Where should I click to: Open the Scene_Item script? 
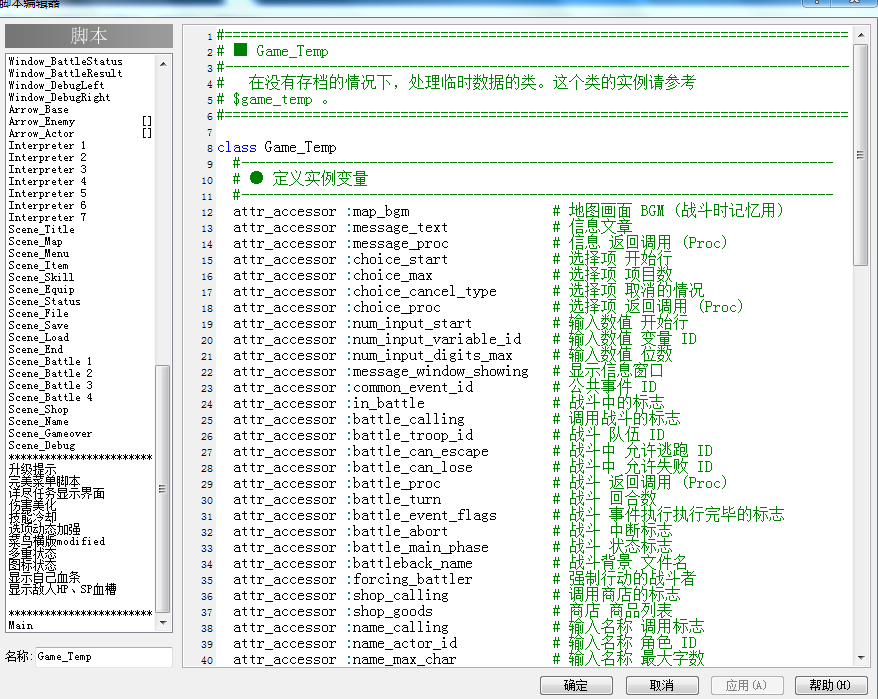point(38,265)
